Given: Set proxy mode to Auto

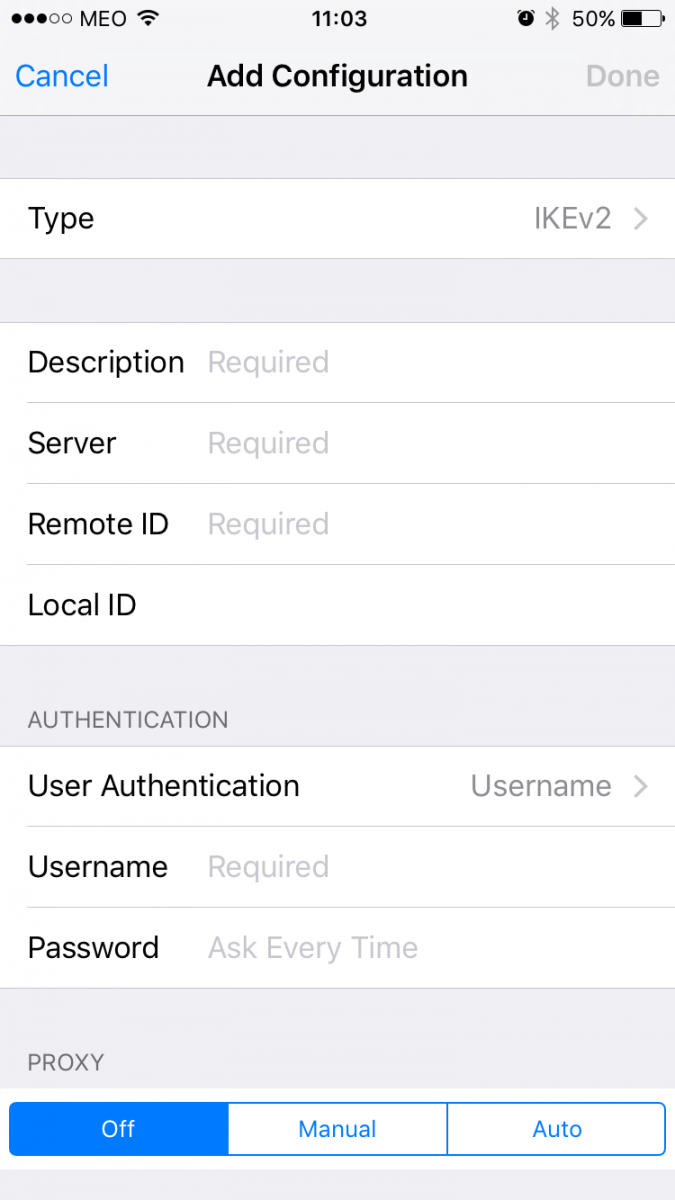Looking at the screenshot, I should coord(557,1129).
